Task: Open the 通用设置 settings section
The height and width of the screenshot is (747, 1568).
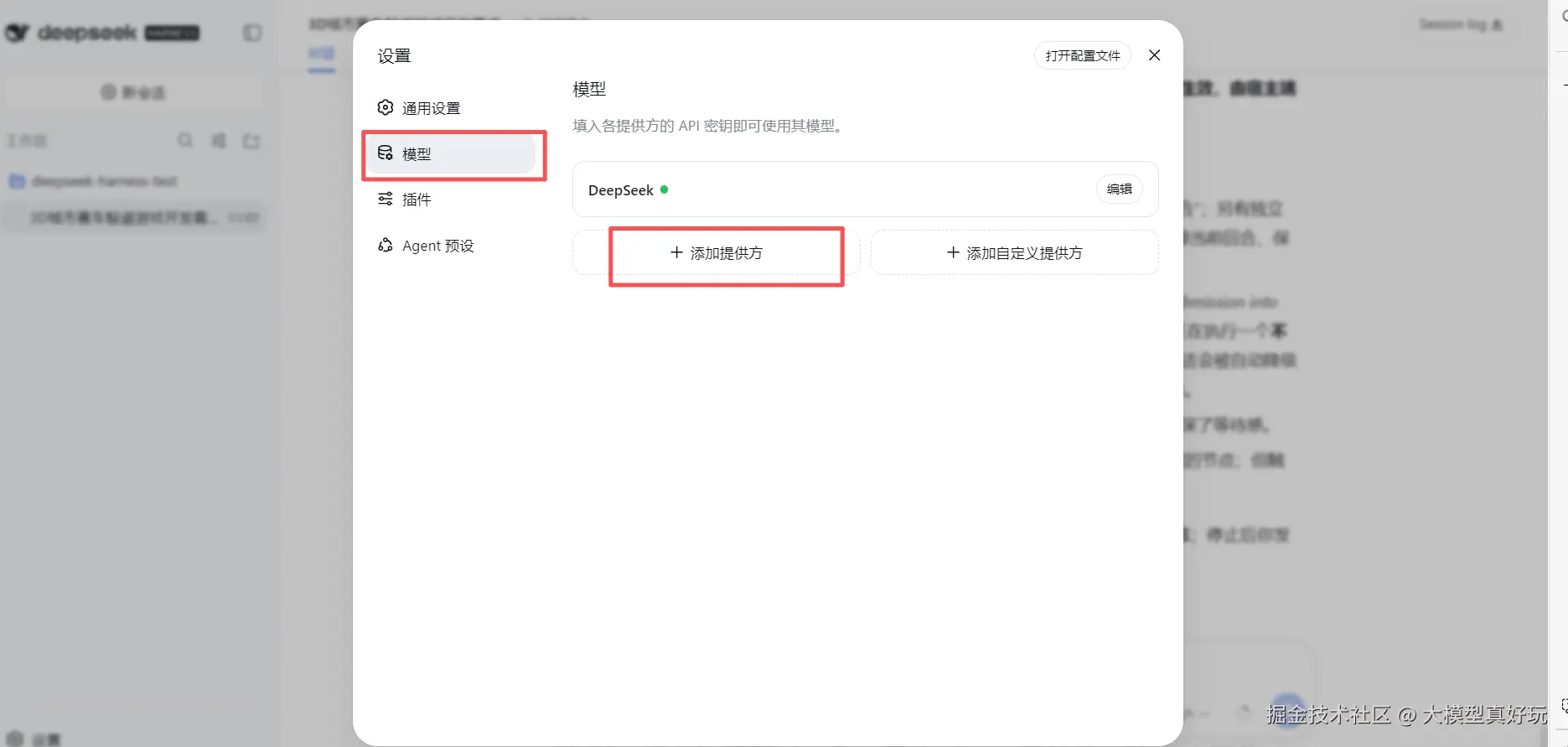Action: pos(453,108)
